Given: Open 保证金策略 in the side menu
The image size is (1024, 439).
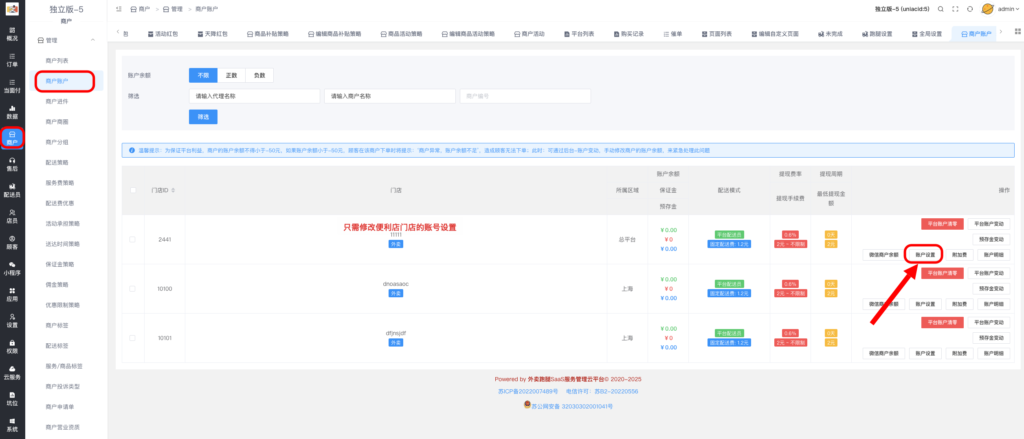Looking at the screenshot, I should [x=59, y=264].
